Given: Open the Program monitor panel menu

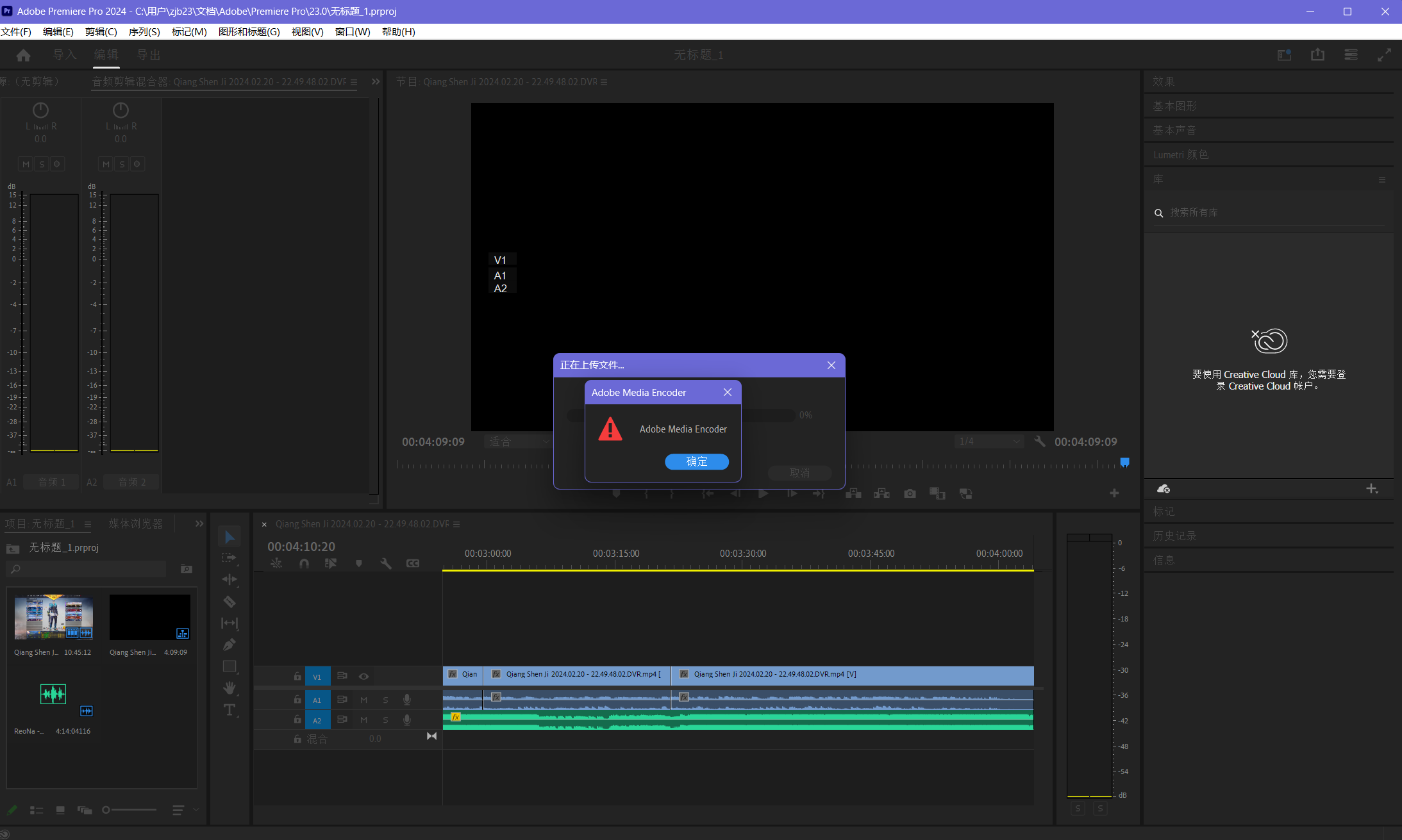Looking at the screenshot, I should point(604,82).
